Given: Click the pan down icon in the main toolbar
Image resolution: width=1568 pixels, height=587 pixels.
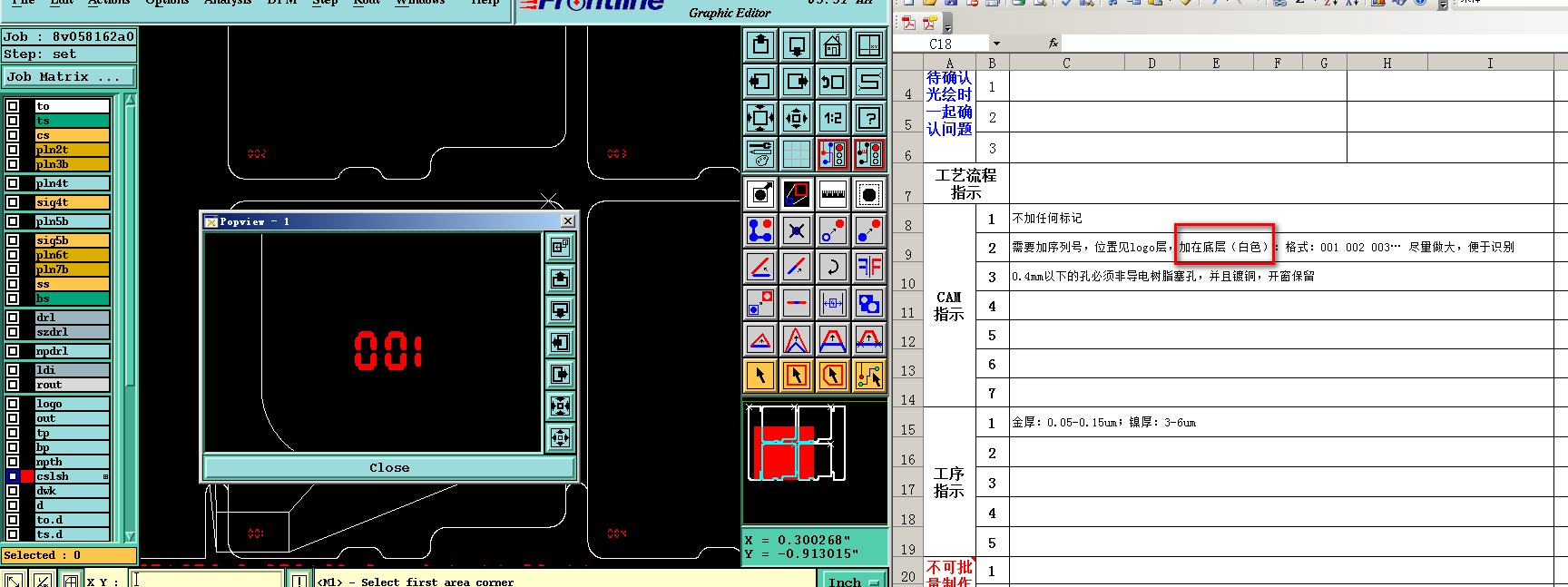Looking at the screenshot, I should point(797,45).
